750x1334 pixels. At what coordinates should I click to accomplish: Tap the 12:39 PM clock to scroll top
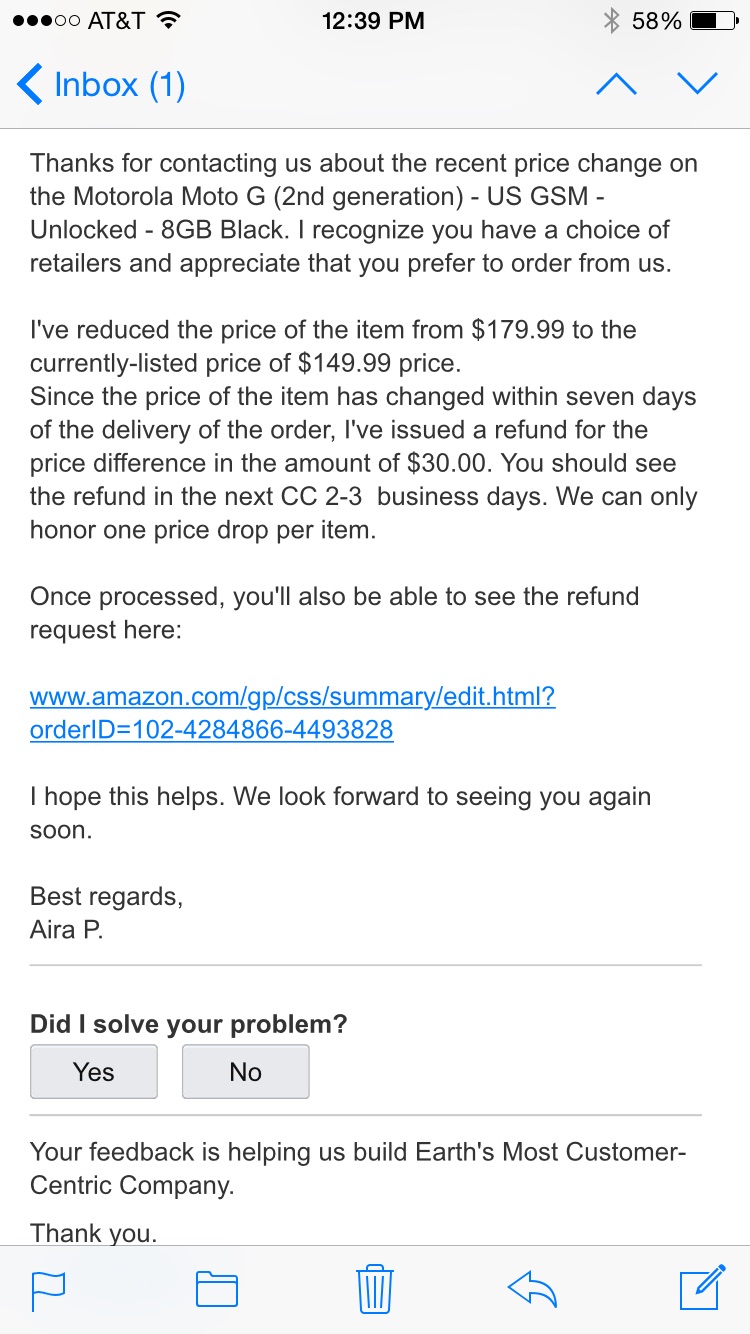[x=373, y=21]
